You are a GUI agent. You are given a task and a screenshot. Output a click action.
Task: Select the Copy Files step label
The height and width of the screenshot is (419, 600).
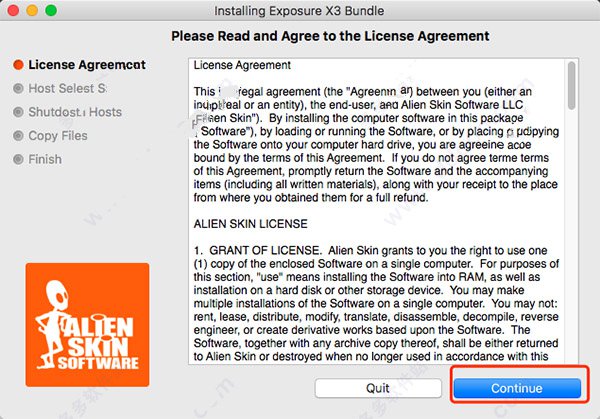point(58,136)
